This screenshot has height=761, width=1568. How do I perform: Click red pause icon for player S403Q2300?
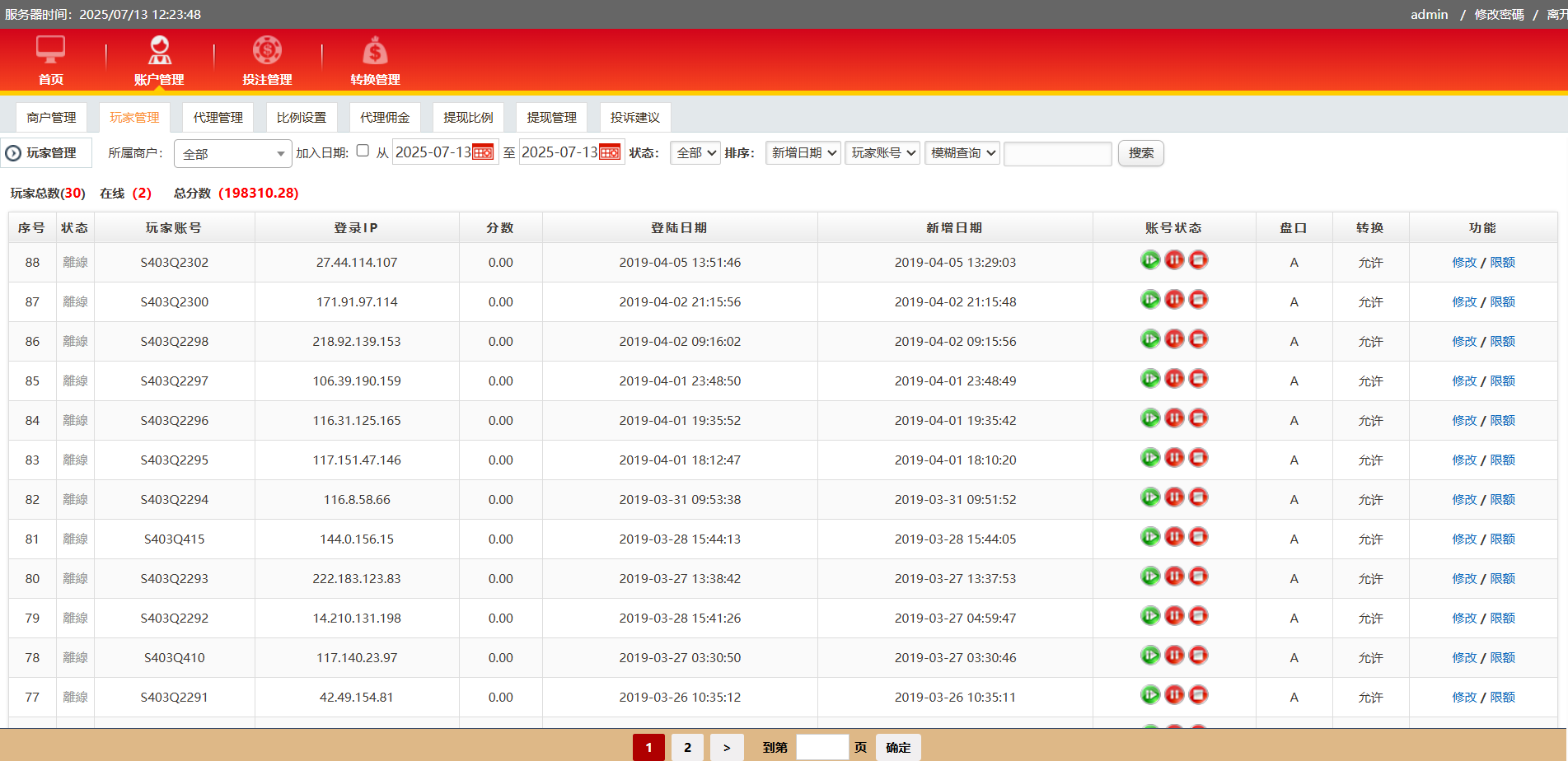1174,300
